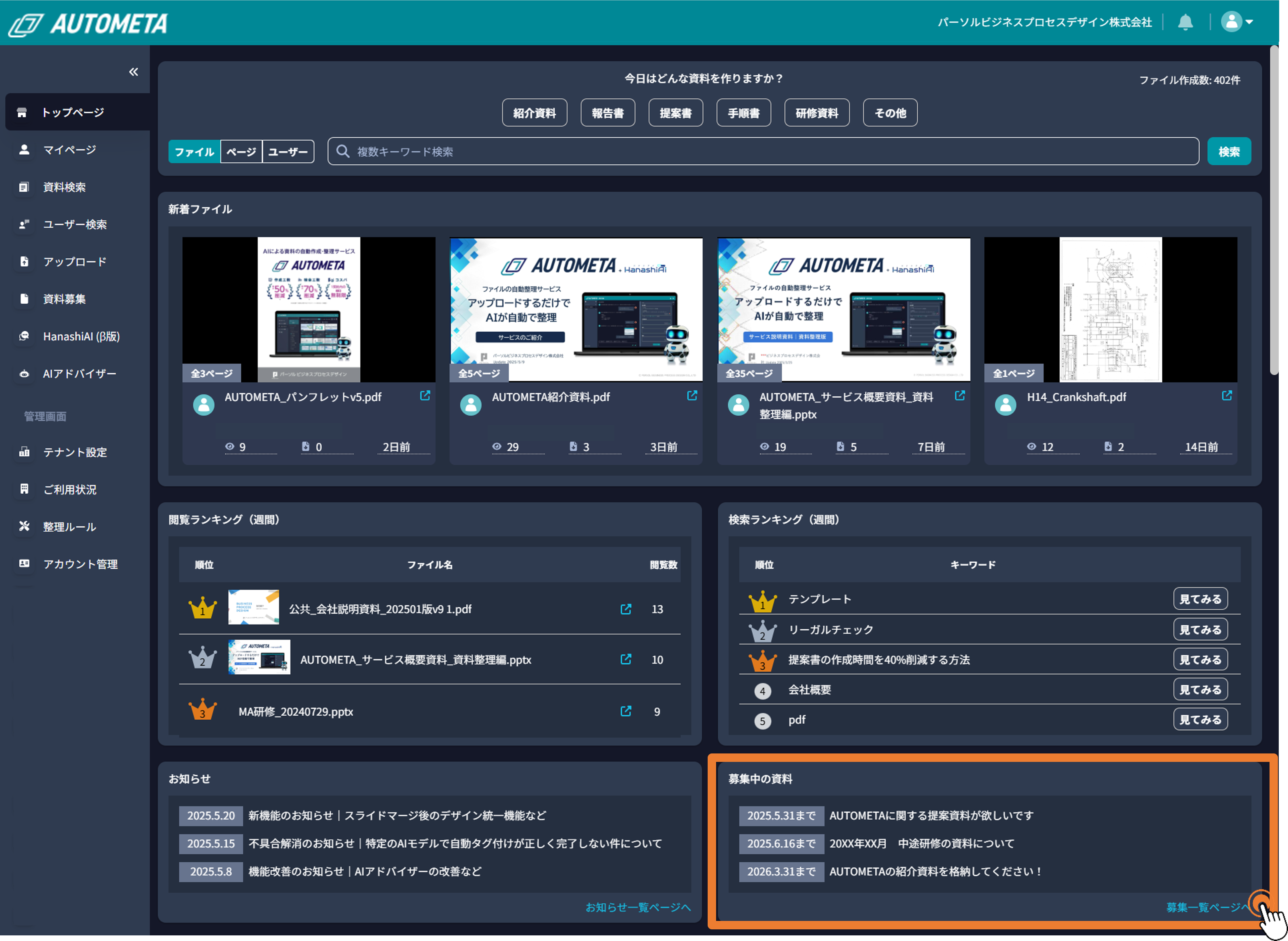Go to トップページ in sidebar
Screen dimensions: 1288x941
(x=78, y=112)
